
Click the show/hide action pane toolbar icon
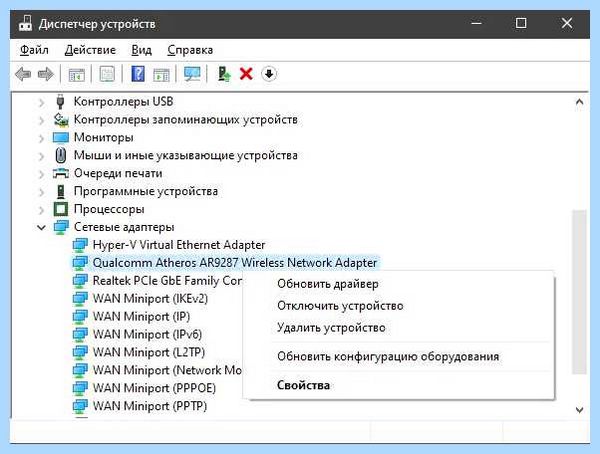[161, 74]
